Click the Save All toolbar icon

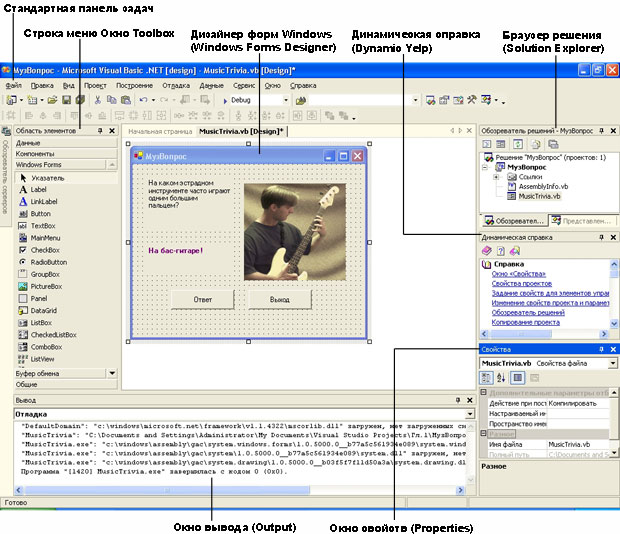(80, 100)
